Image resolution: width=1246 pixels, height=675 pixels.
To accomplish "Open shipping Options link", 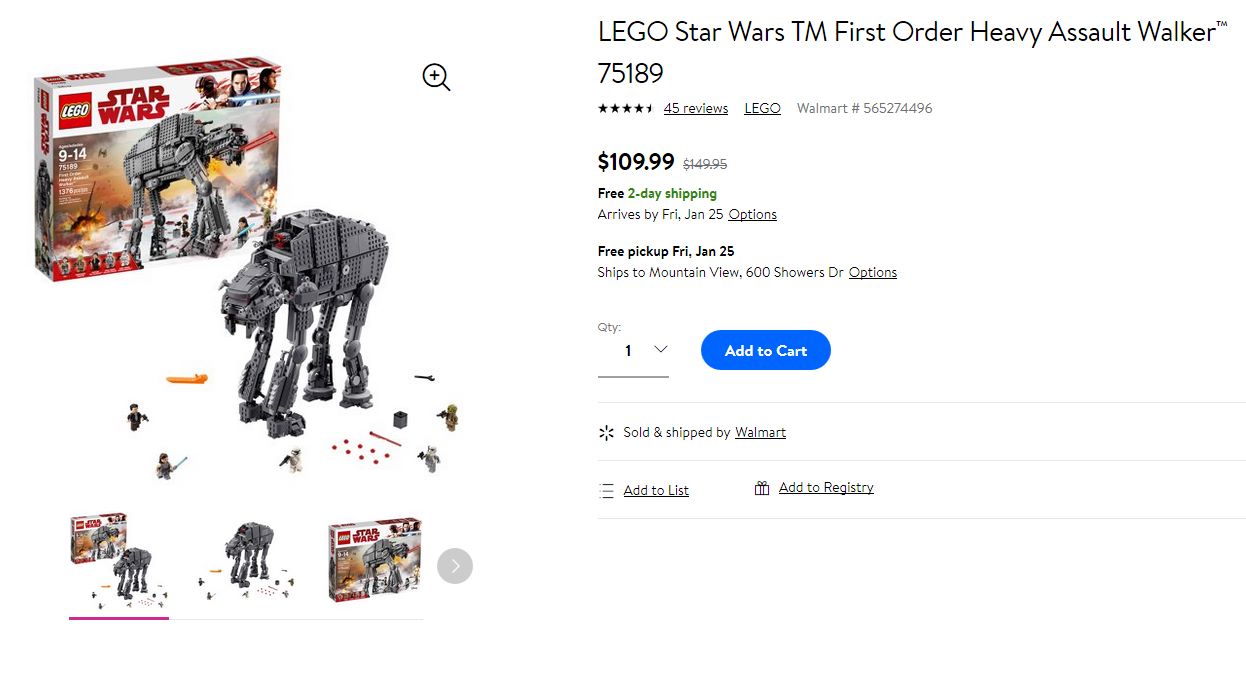I will [752, 214].
